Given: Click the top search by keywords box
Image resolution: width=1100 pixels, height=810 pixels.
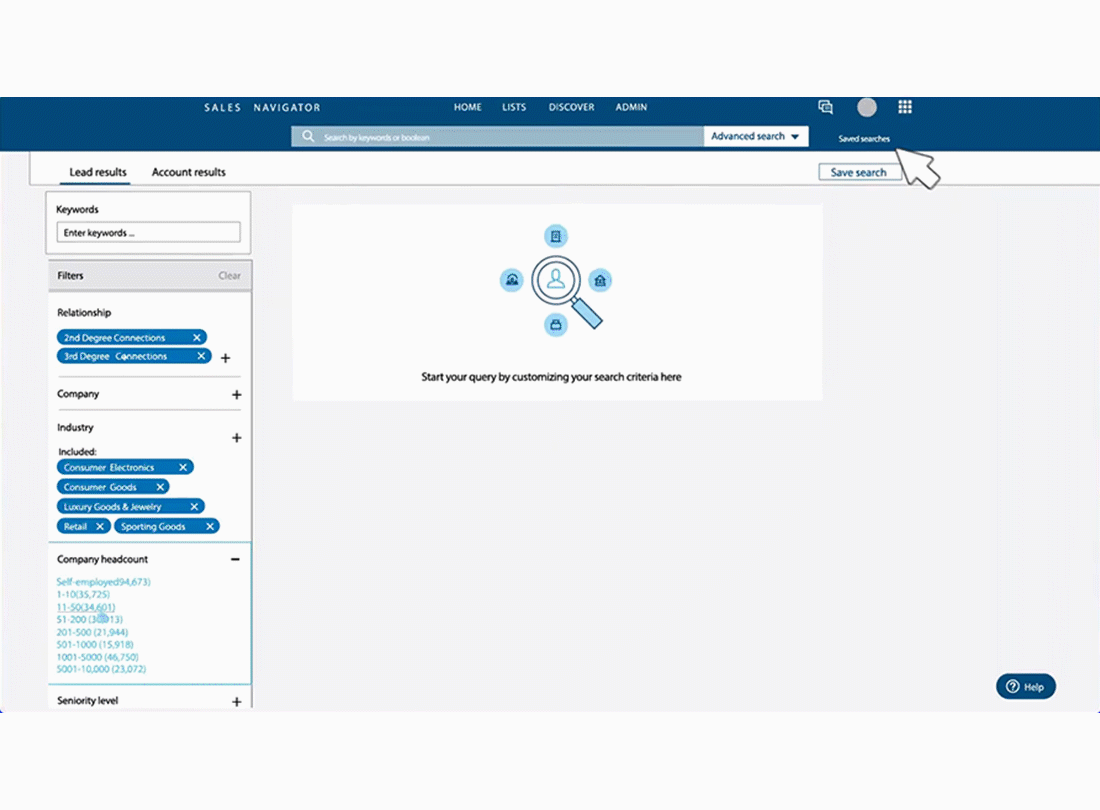Looking at the screenshot, I should click(497, 136).
